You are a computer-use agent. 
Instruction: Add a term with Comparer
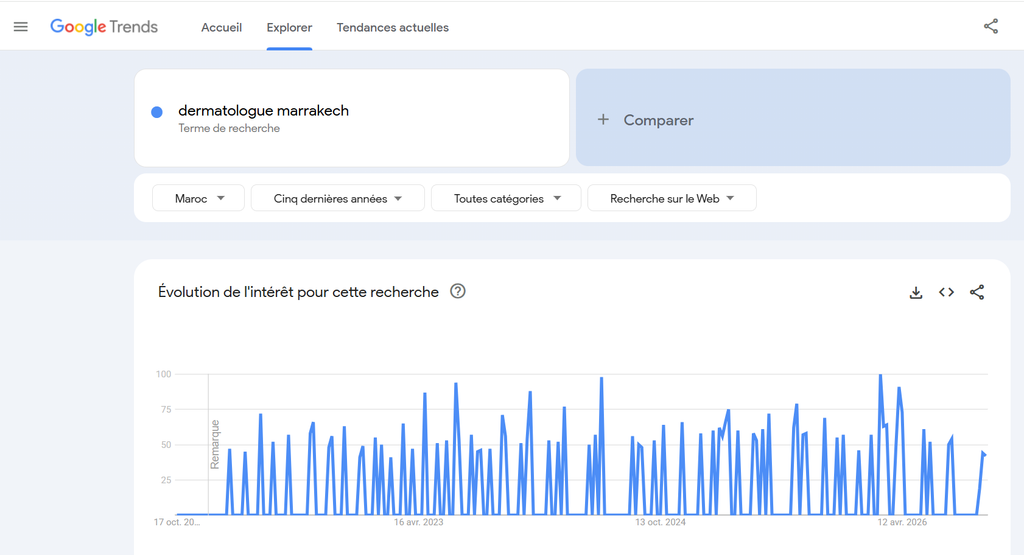tap(793, 118)
